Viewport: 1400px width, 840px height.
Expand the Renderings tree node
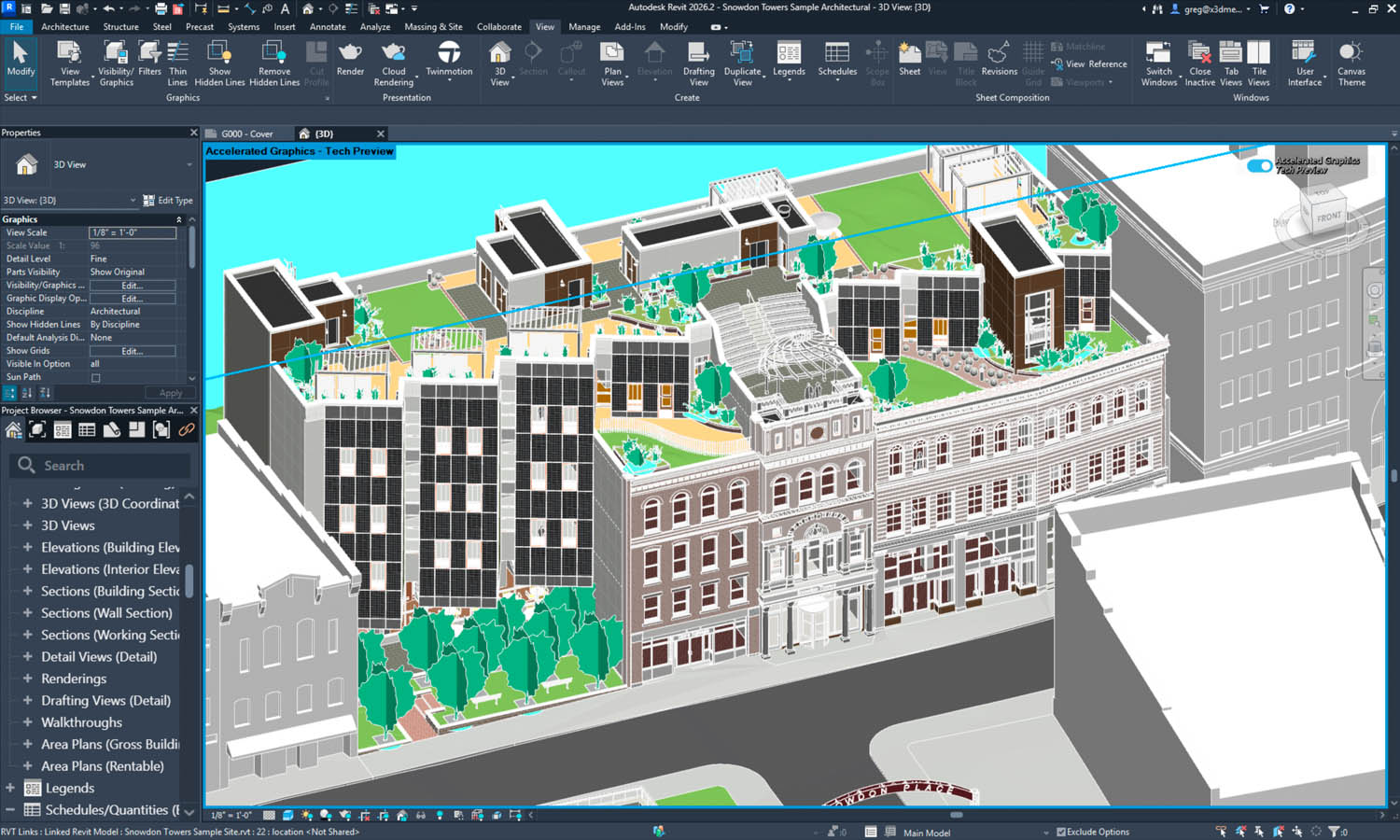pos(27,679)
